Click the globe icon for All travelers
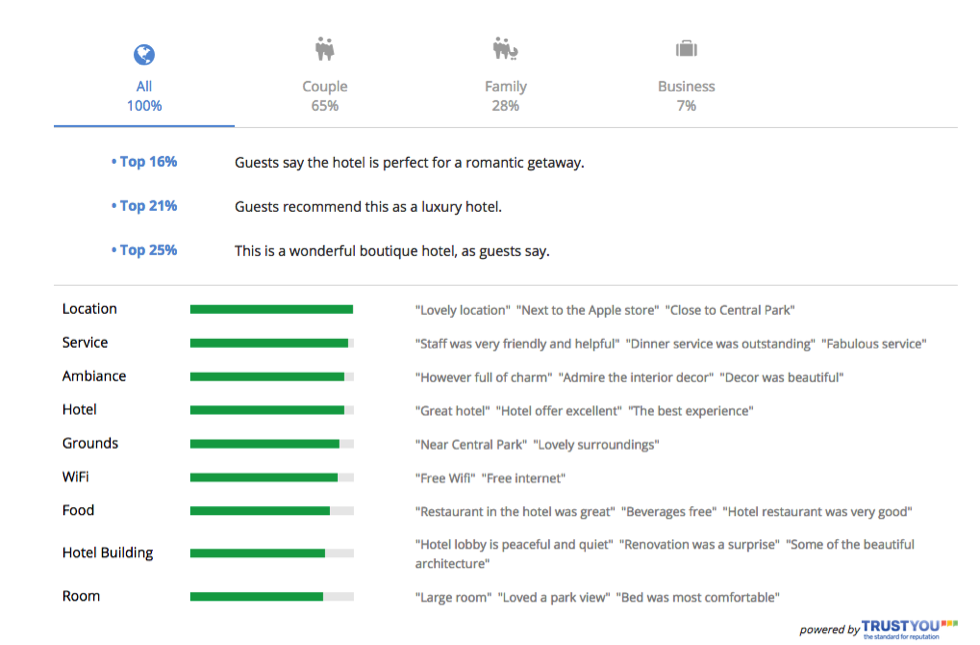This screenshot has width=980, height=645. pyautogui.click(x=144, y=54)
